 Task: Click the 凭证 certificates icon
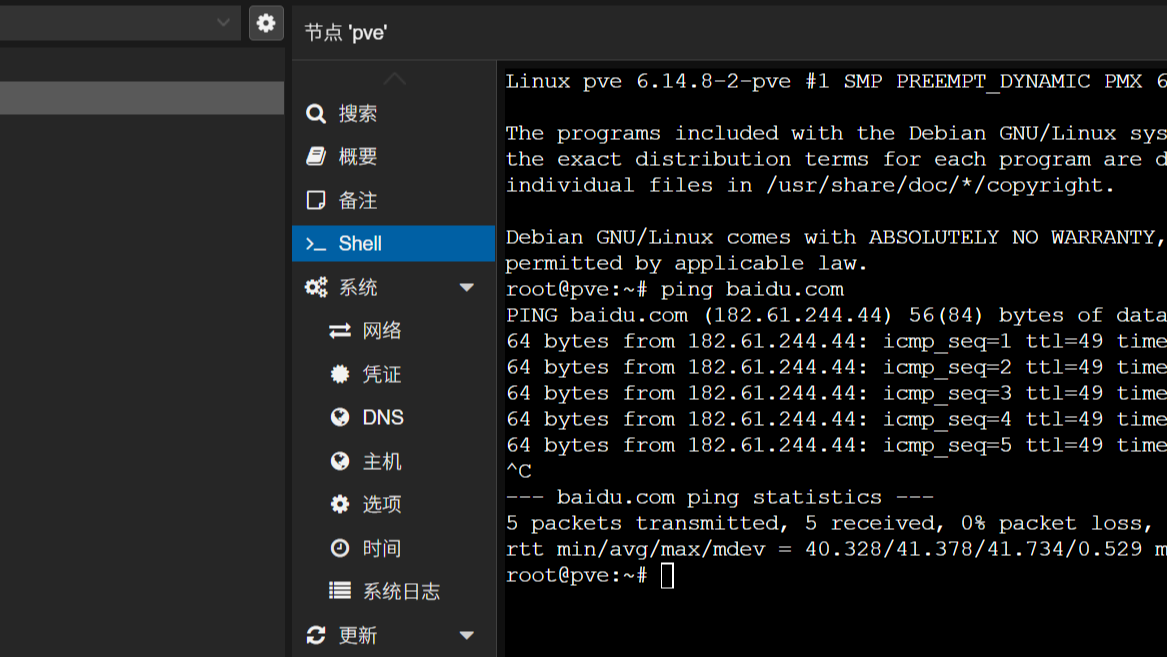click(340, 374)
